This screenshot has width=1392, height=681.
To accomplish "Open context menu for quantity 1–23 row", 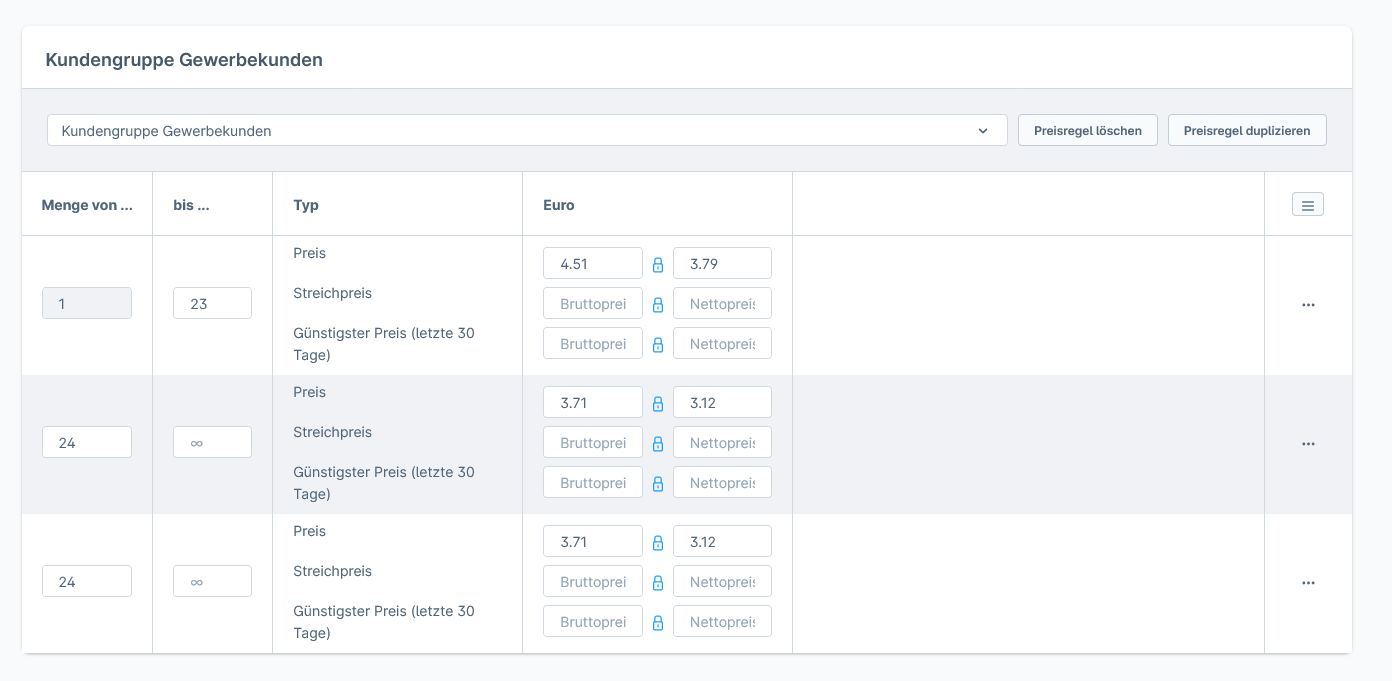I will 1308,305.
